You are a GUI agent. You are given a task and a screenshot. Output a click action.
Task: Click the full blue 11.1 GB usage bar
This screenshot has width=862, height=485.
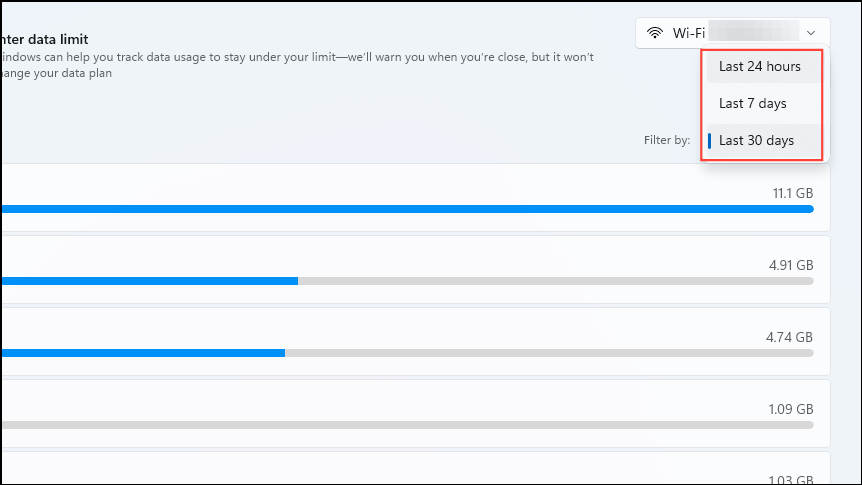click(x=407, y=209)
